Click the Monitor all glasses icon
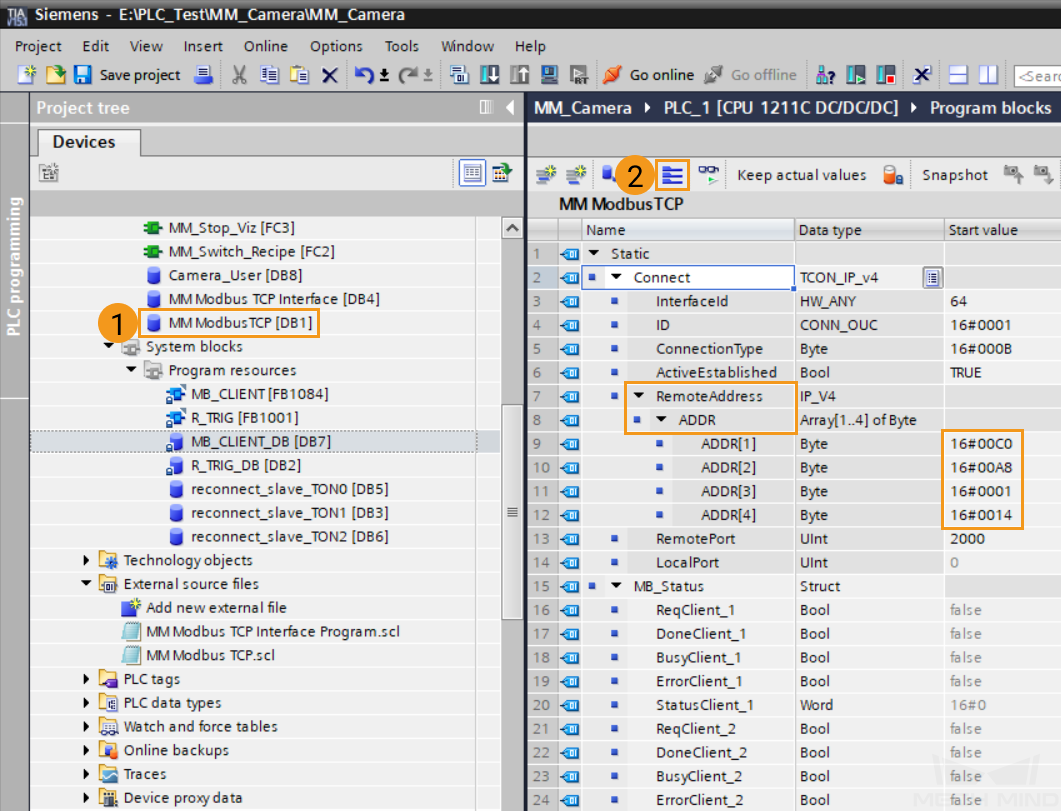1061x811 pixels. 709,175
